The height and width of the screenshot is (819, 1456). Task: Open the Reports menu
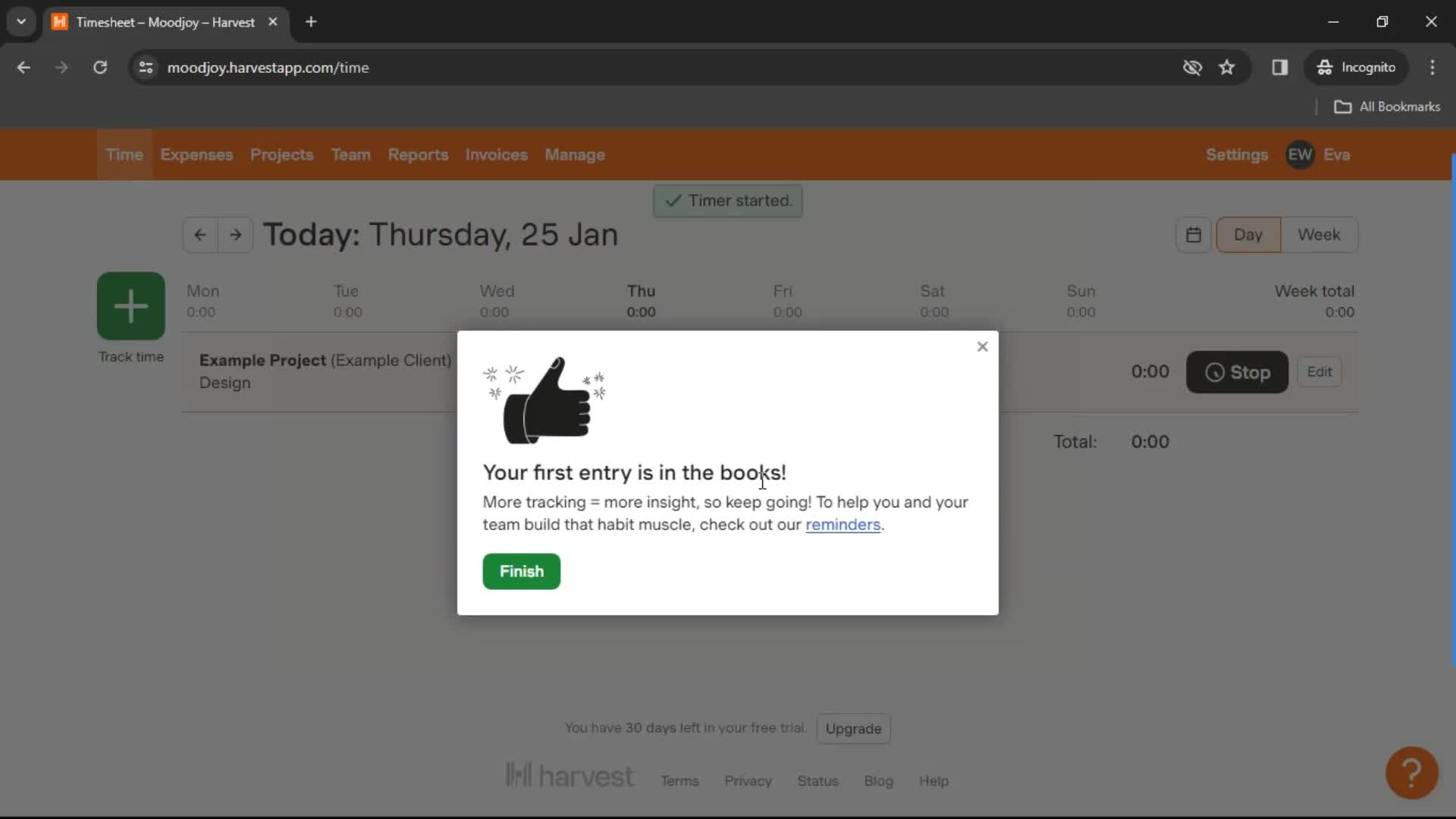click(x=418, y=154)
